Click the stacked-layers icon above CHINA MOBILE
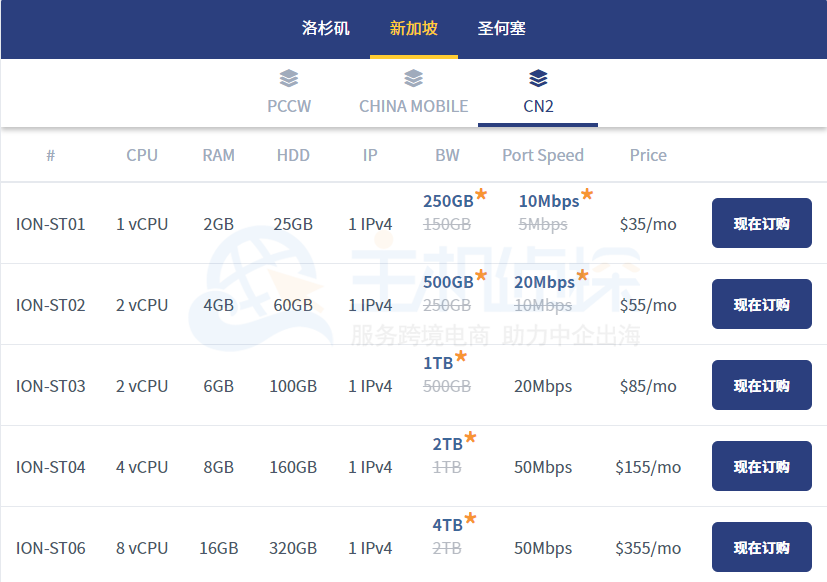The height and width of the screenshot is (582, 827). pos(413,79)
